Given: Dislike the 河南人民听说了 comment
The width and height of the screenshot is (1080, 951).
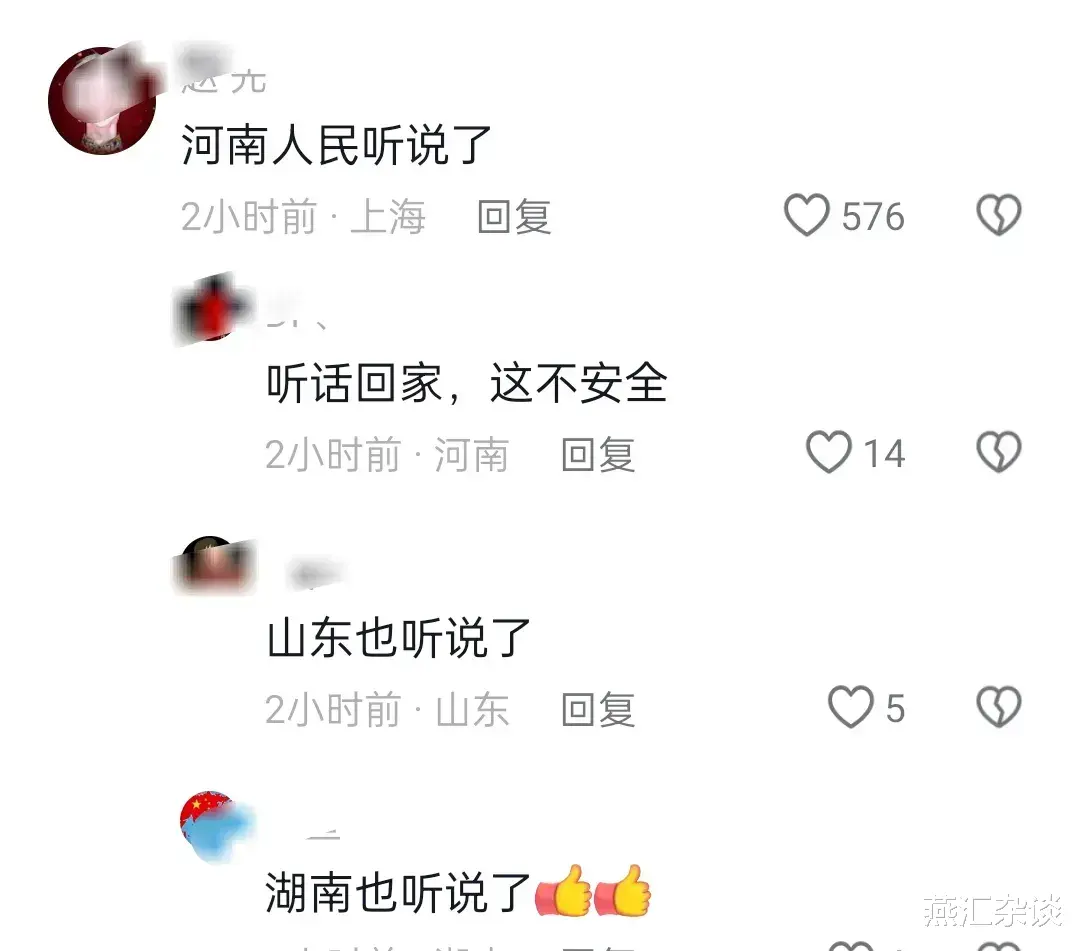Looking at the screenshot, I should (999, 216).
